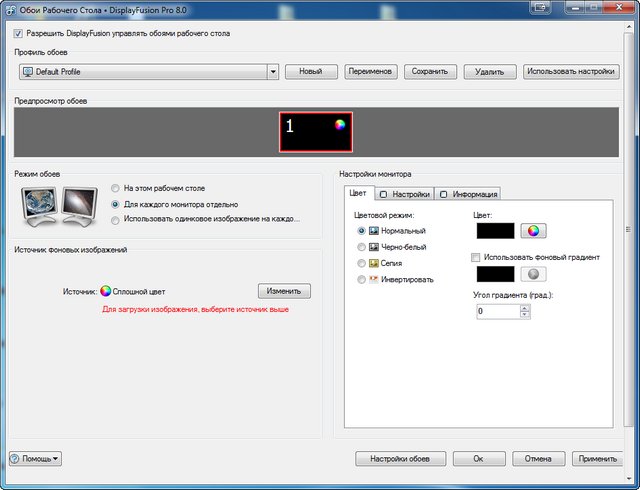Increase the gradient angle with the up arrow
The image size is (640, 490).
(x=525, y=308)
